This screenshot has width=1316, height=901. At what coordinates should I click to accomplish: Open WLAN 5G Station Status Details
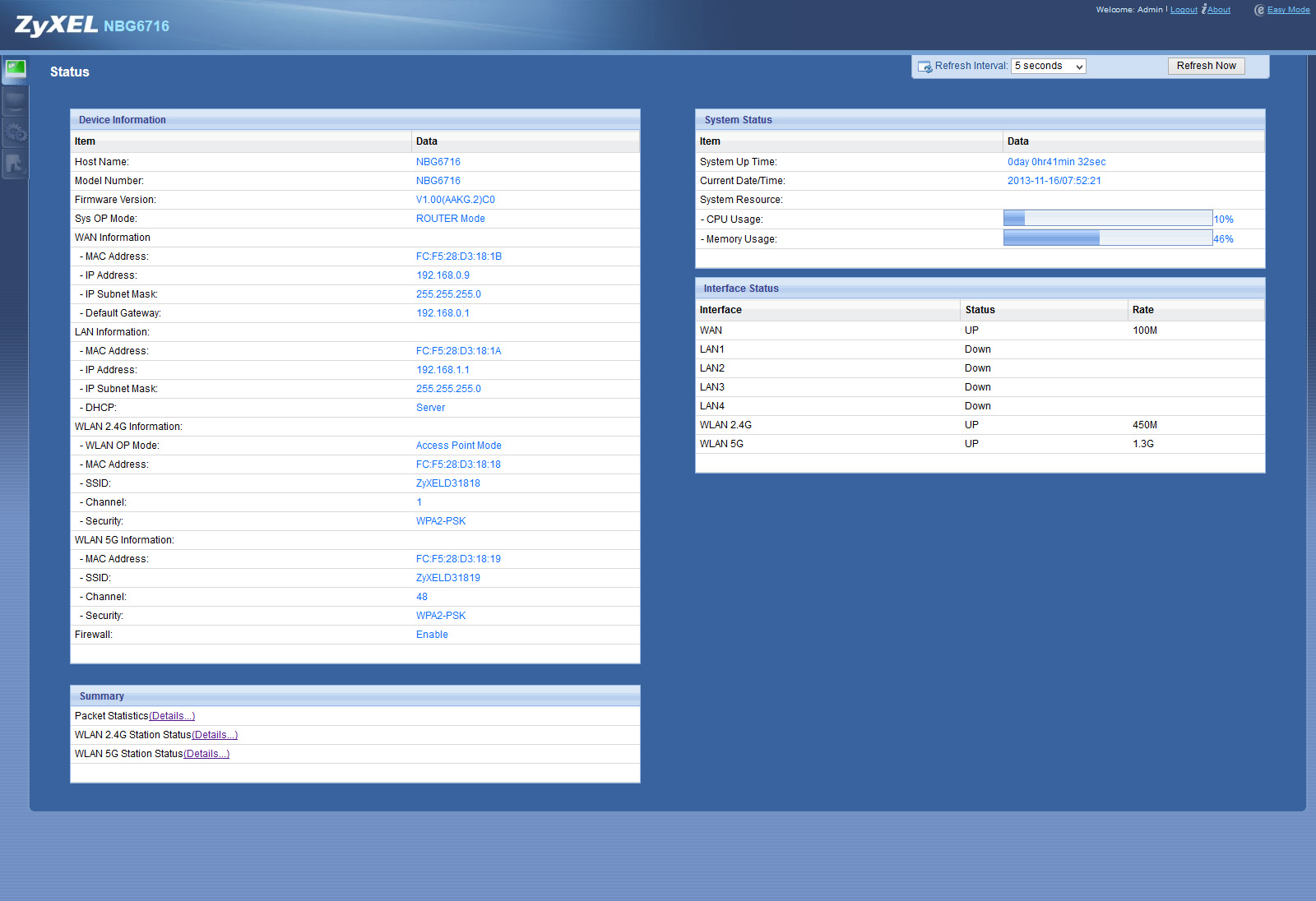206,754
